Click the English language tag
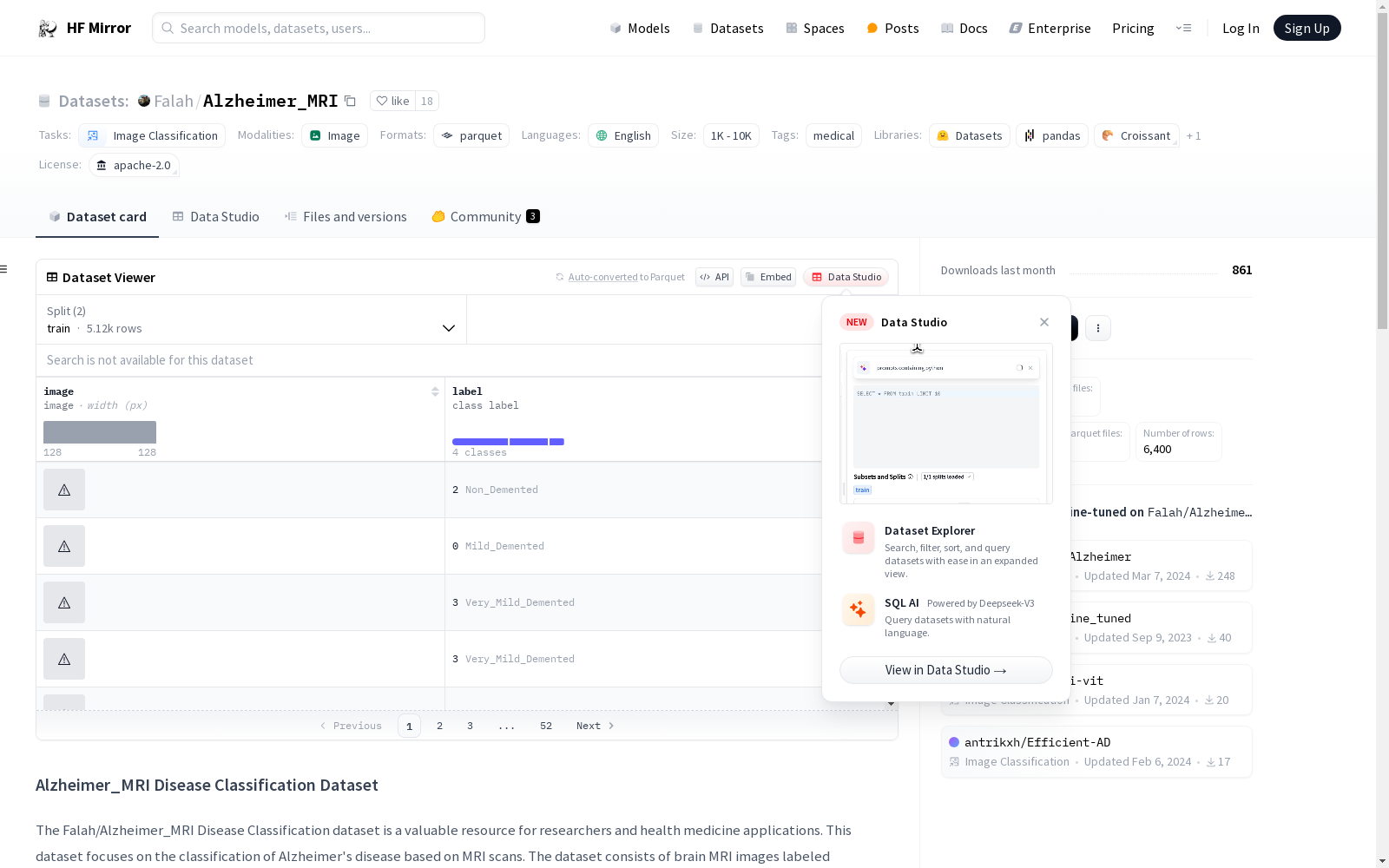 click(623, 135)
